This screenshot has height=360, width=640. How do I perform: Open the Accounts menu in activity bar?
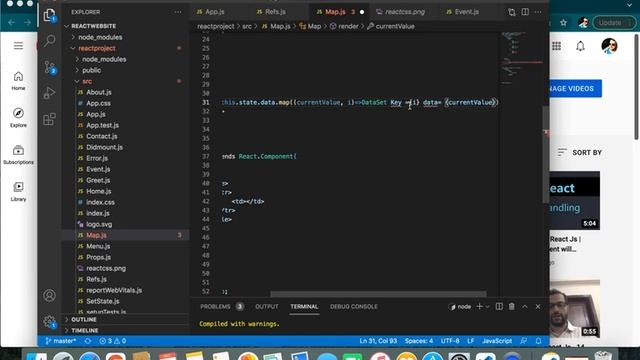pos(49,295)
